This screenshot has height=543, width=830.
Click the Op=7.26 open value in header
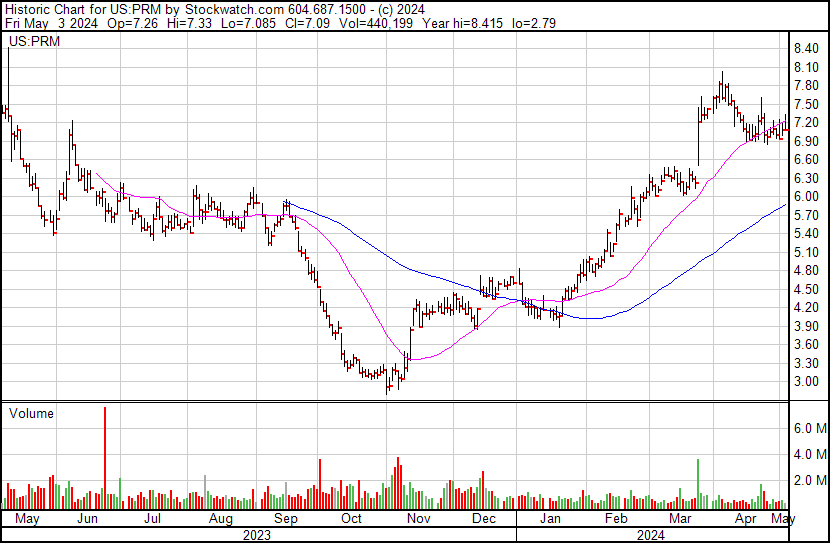point(132,23)
